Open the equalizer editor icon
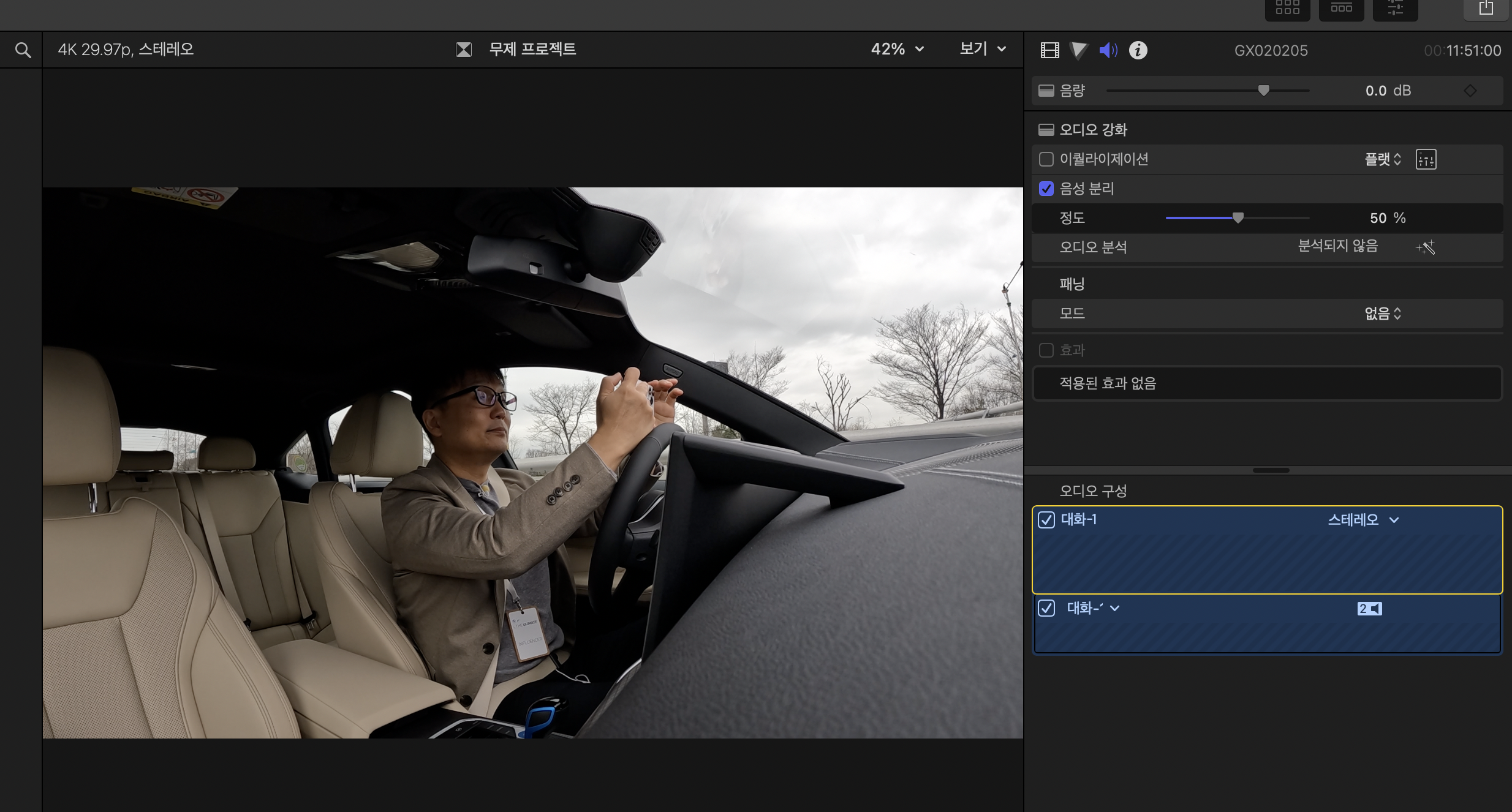Image resolution: width=1512 pixels, height=812 pixels. point(1426,159)
